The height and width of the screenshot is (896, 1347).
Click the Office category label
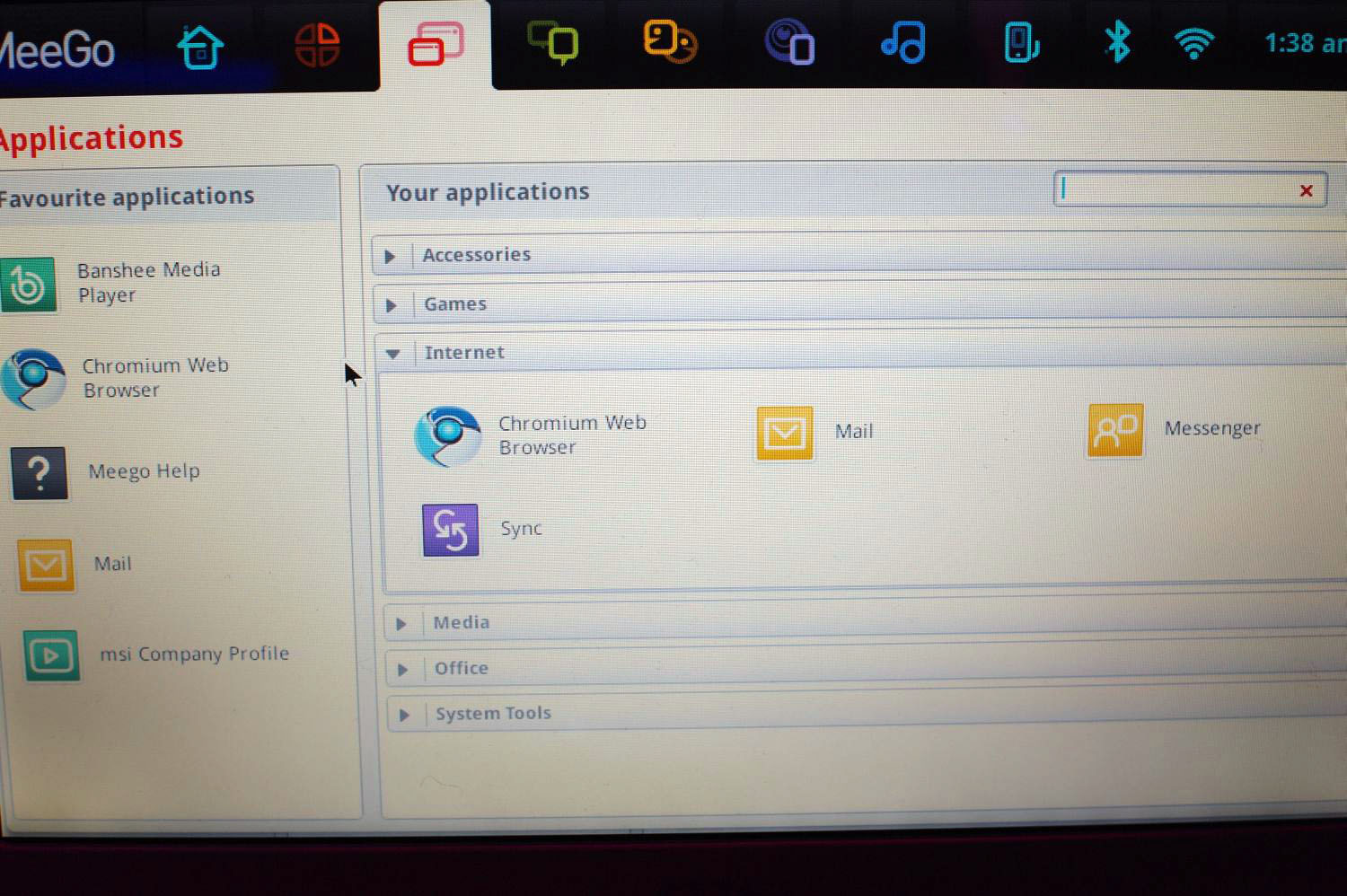click(x=462, y=668)
